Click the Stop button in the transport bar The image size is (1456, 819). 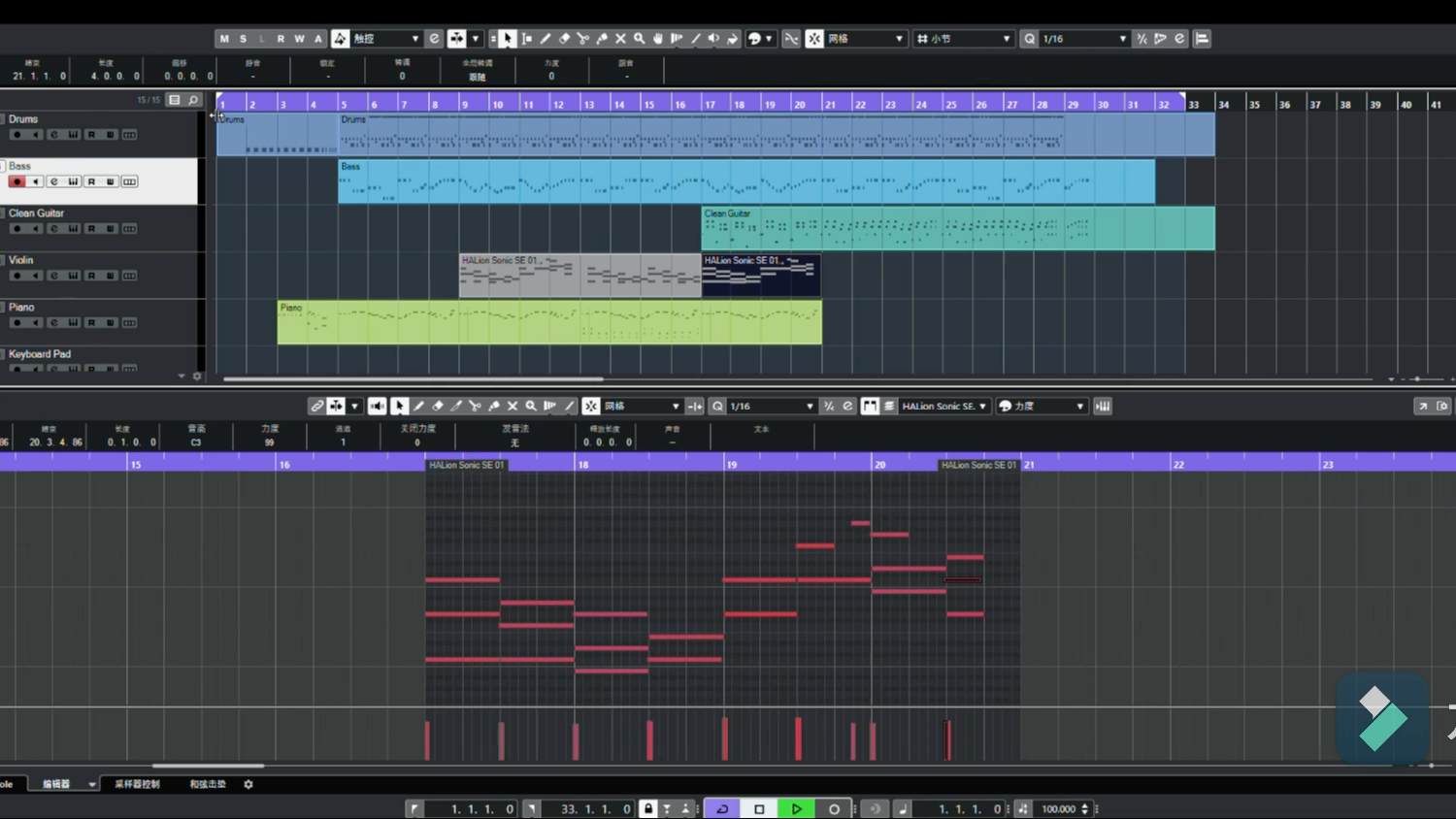(x=759, y=808)
